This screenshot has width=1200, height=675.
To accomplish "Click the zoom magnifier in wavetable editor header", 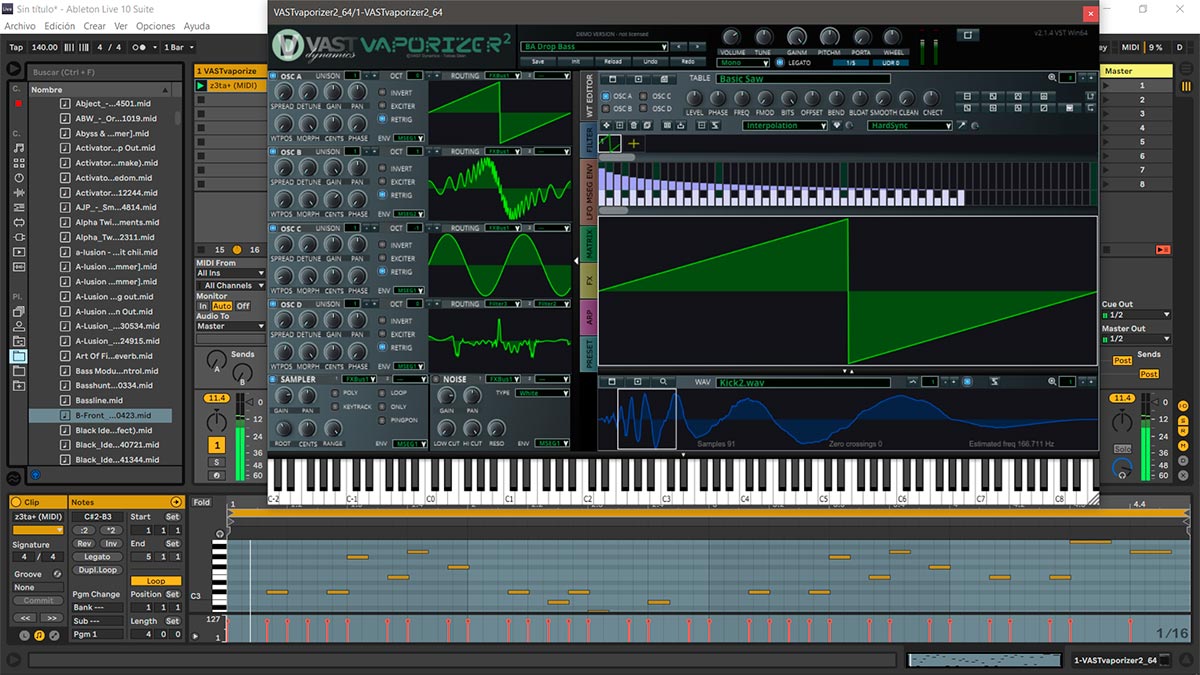I will 1052,77.
